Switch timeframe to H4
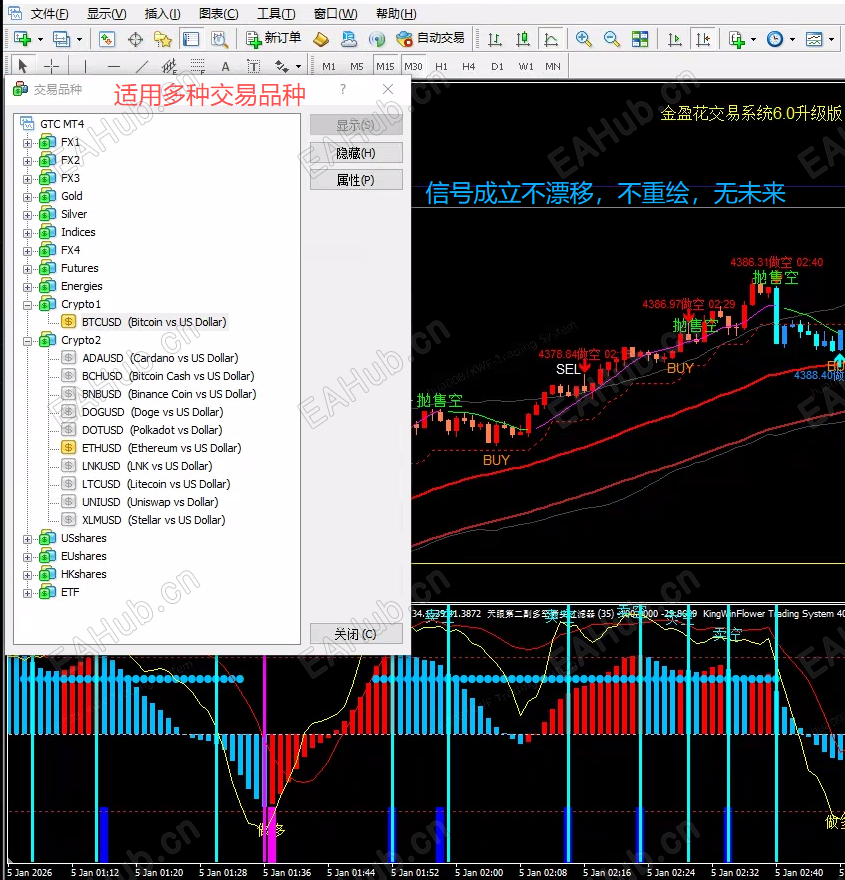Image resolution: width=845 pixels, height=880 pixels. (469, 66)
